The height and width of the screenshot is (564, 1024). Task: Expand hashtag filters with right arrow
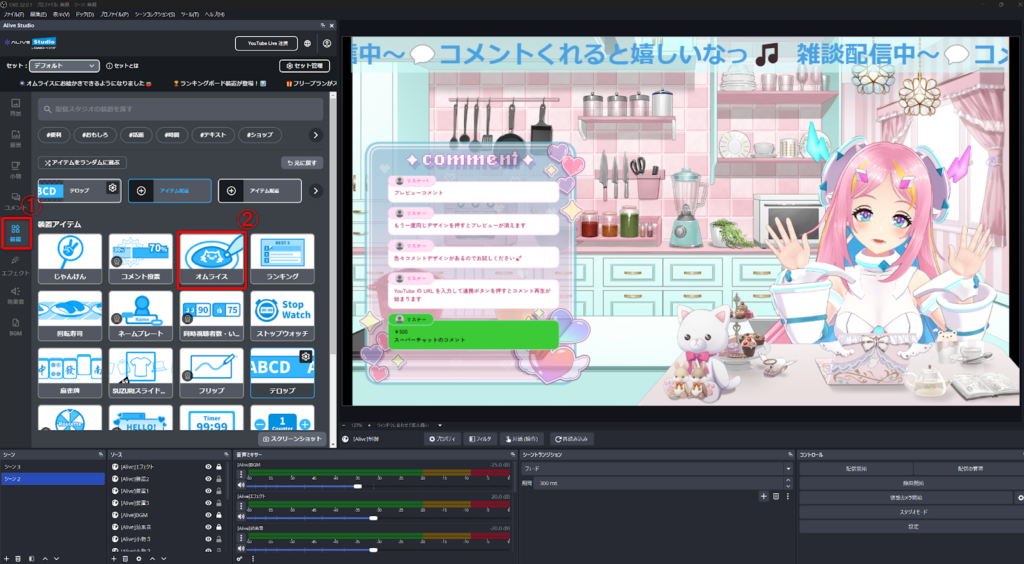pyautogui.click(x=316, y=135)
